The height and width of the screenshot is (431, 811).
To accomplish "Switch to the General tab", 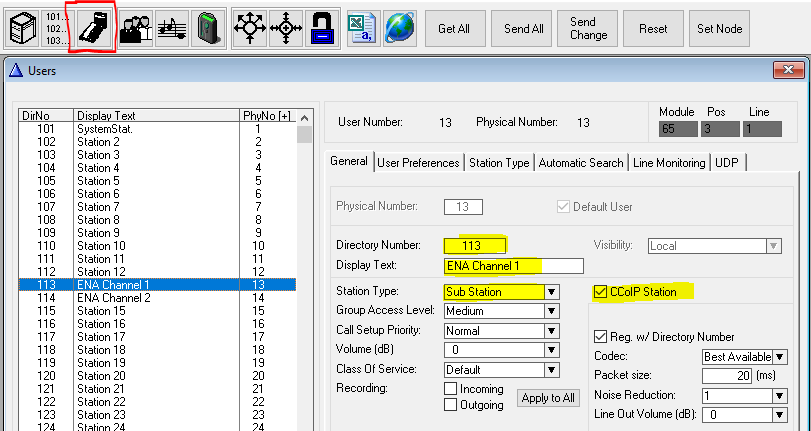I will pyautogui.click(x=349, y=161).
